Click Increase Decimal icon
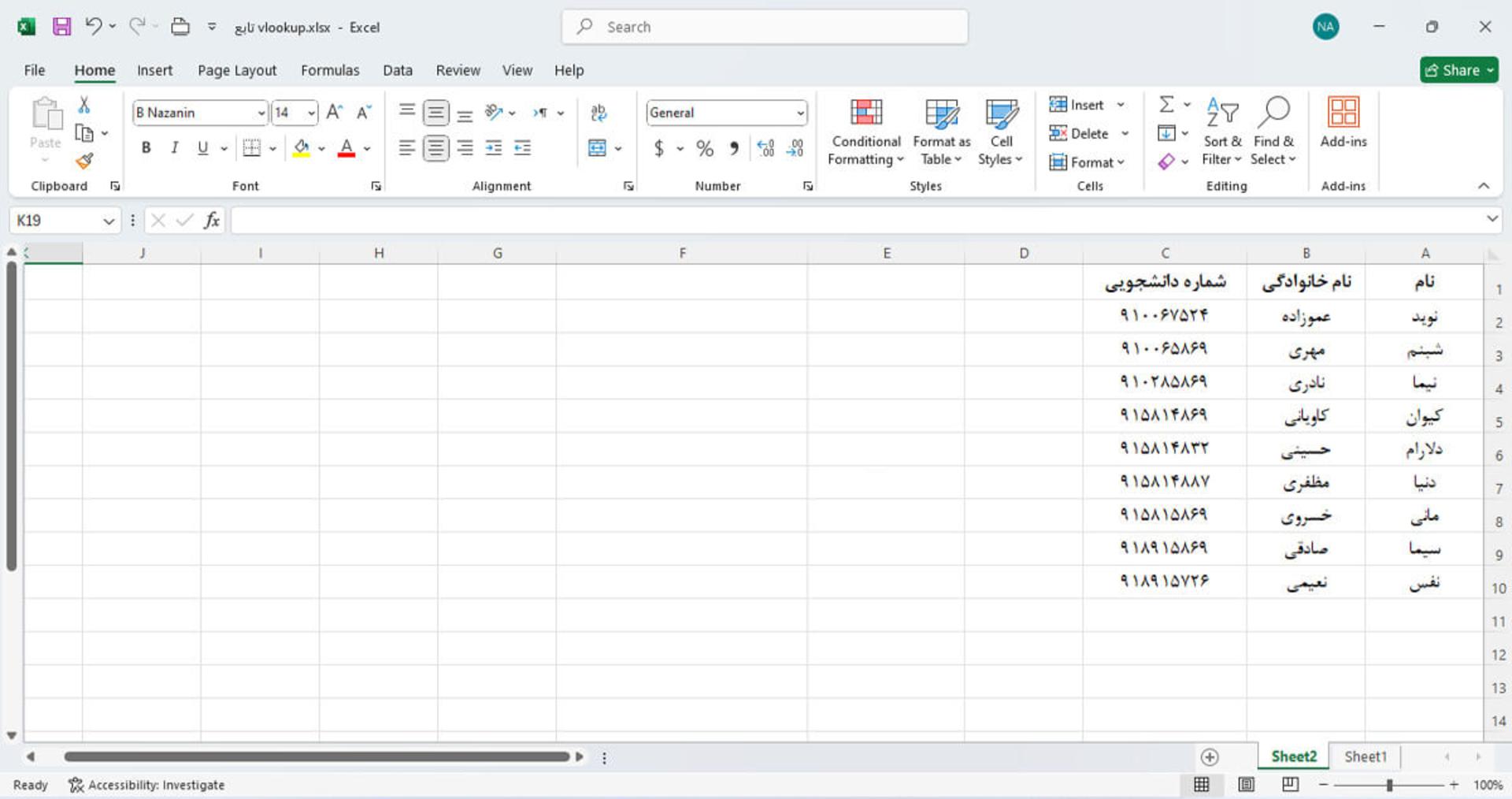This screenshot has width=1512, height=799. (765, 148)
